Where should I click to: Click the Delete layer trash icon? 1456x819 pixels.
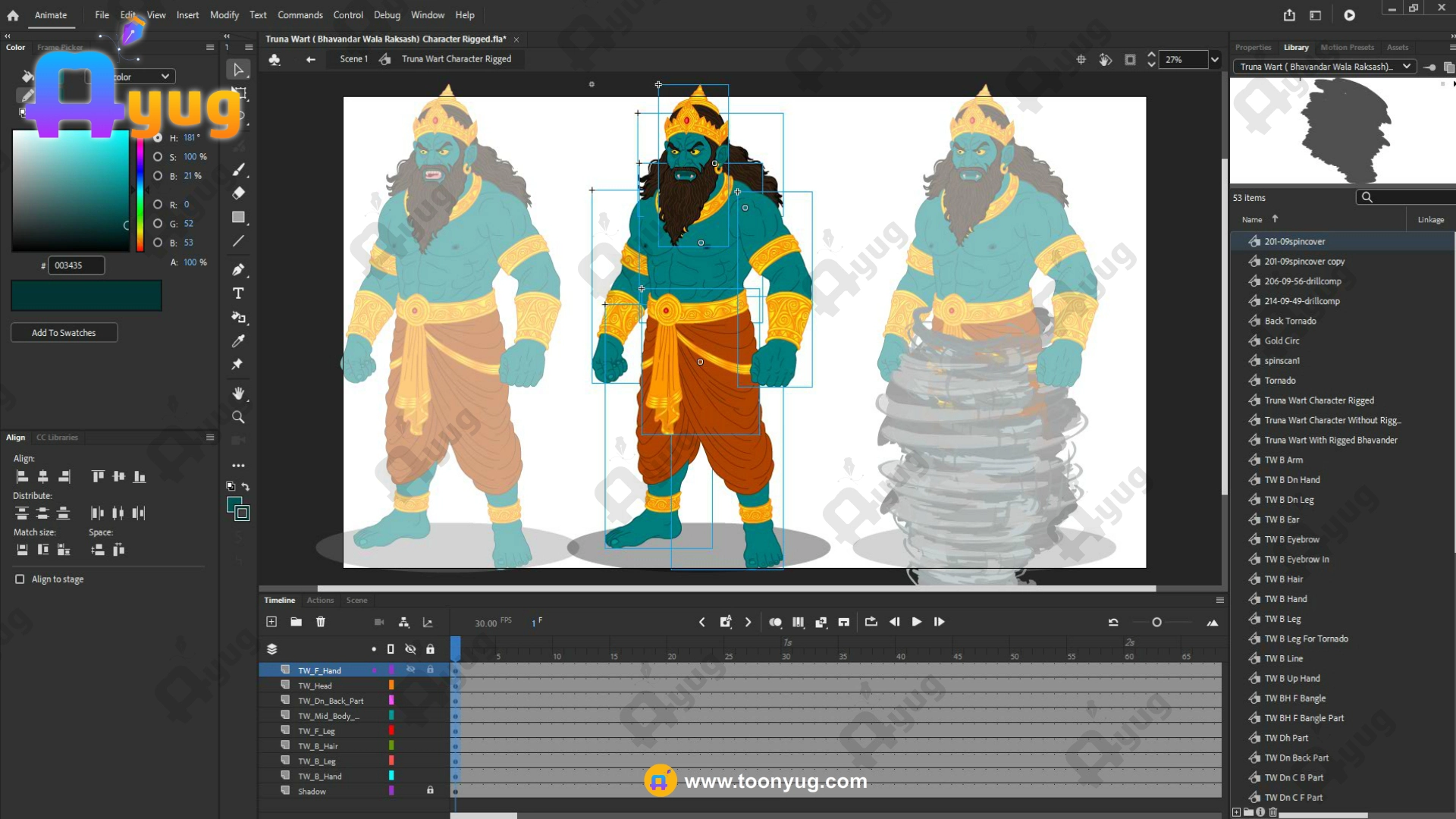coord(321,622)
